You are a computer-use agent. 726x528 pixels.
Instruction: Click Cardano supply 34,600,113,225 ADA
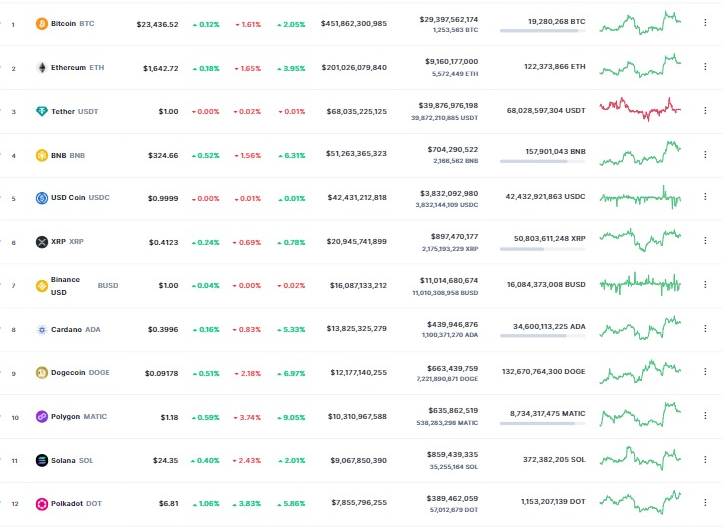pyautogui.click(x=549, y=327)
